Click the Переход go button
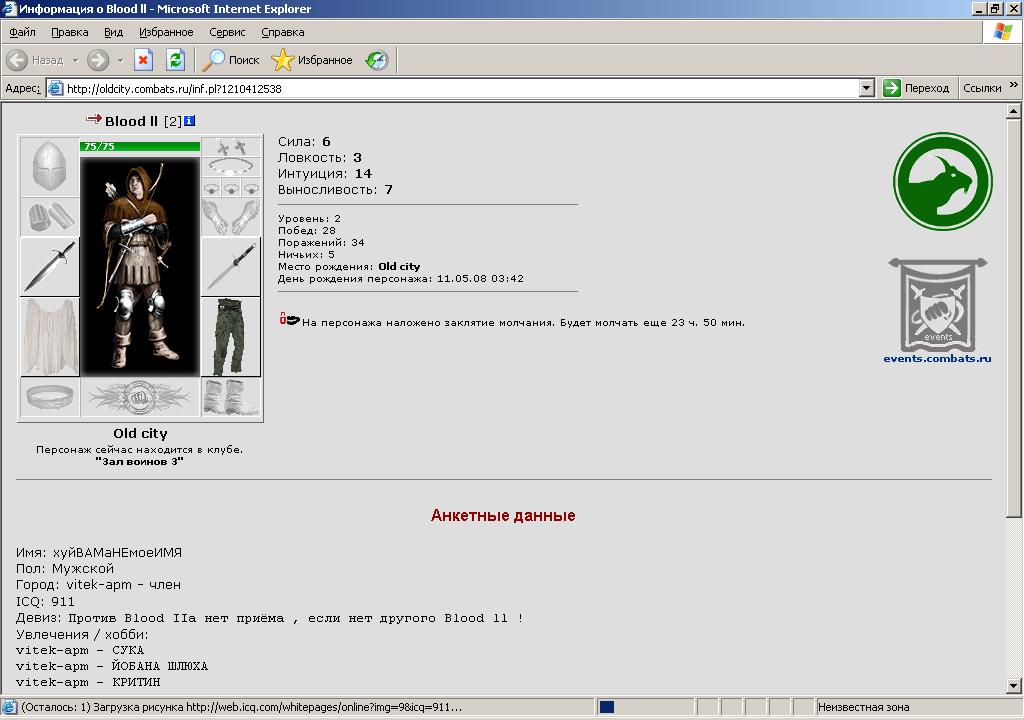 tap(916, 88)
